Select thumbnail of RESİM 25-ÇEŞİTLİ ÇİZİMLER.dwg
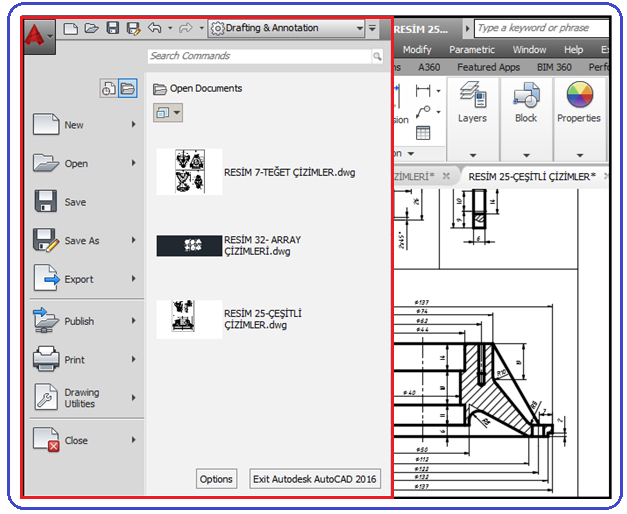The height and width of the screenshot is (514, 627). pyautogui.click(x=189, y=319)
